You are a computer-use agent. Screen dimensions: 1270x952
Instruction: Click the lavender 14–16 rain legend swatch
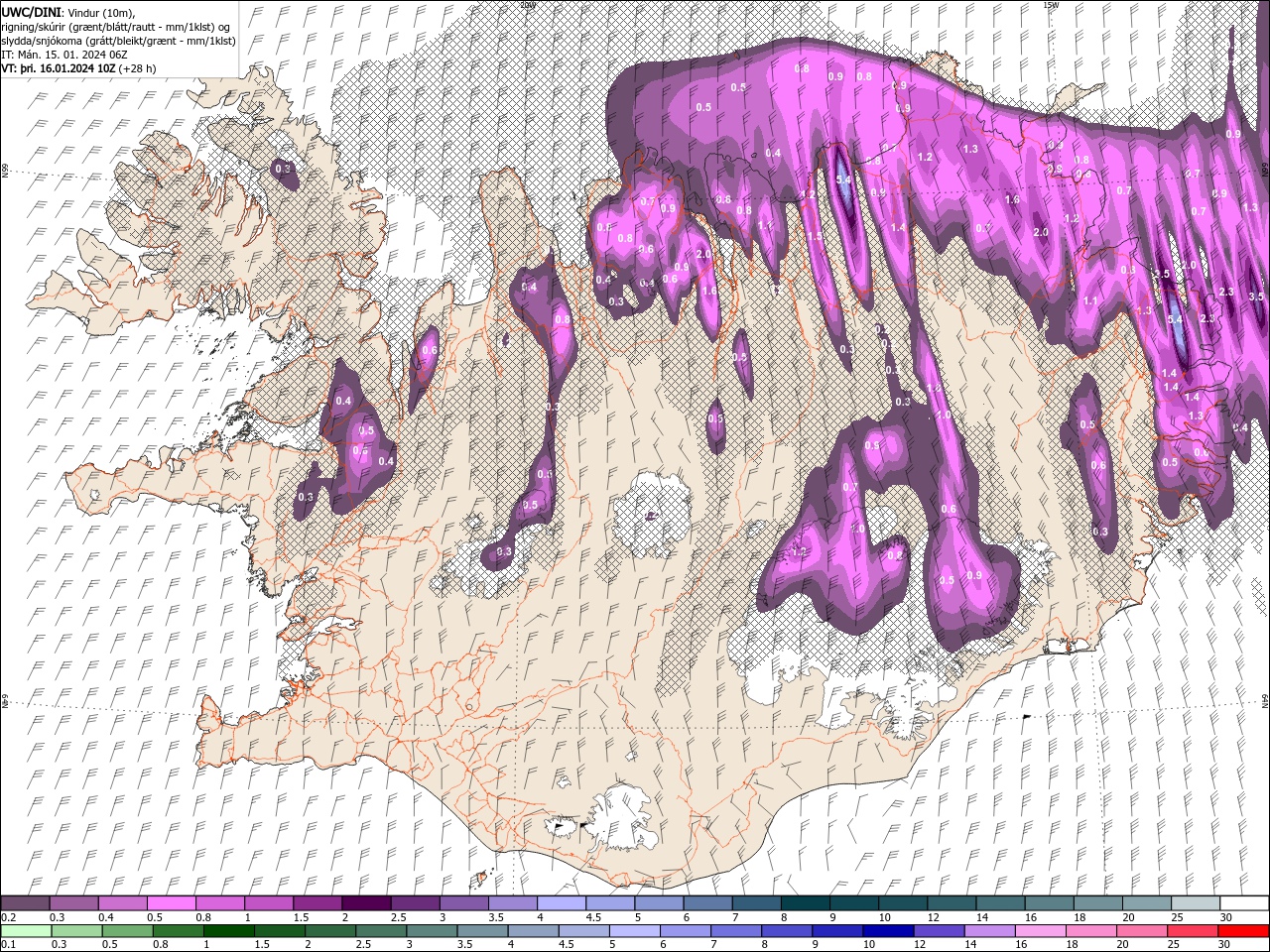[x=990, y=930]
